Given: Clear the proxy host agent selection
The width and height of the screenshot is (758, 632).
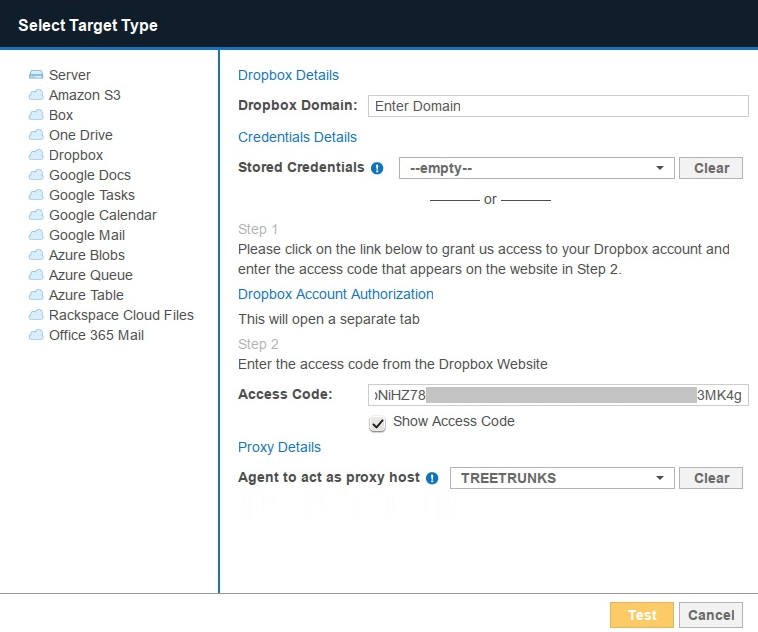Looking at the screenshot, I should [x=711, y=478].
